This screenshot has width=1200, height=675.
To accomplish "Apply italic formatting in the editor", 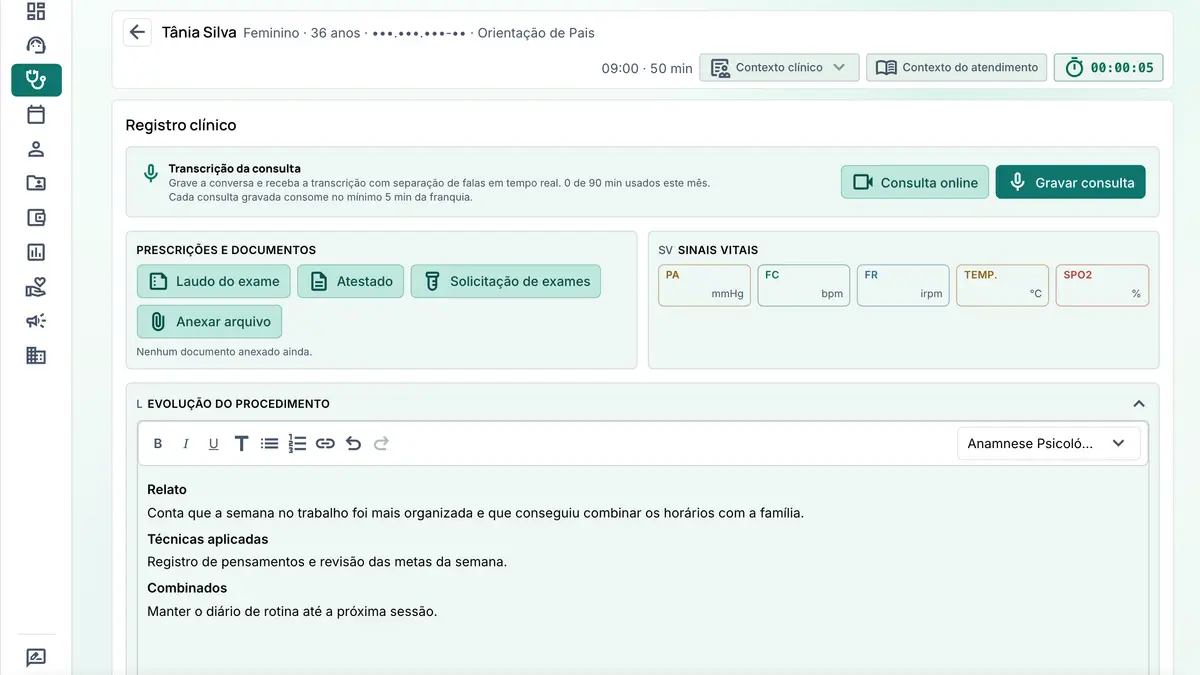I will [185, 443].
